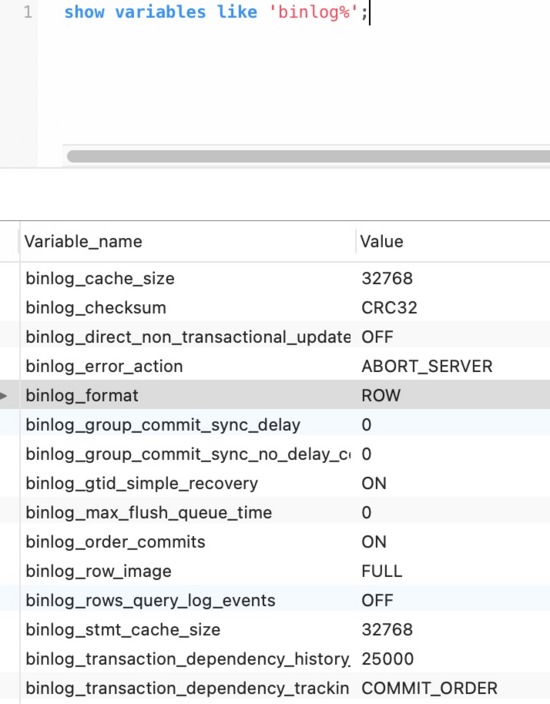550x704 pixels.
Task: Select the binlog_transaction_dependency_history cell
Action: (x=188, y=659)
